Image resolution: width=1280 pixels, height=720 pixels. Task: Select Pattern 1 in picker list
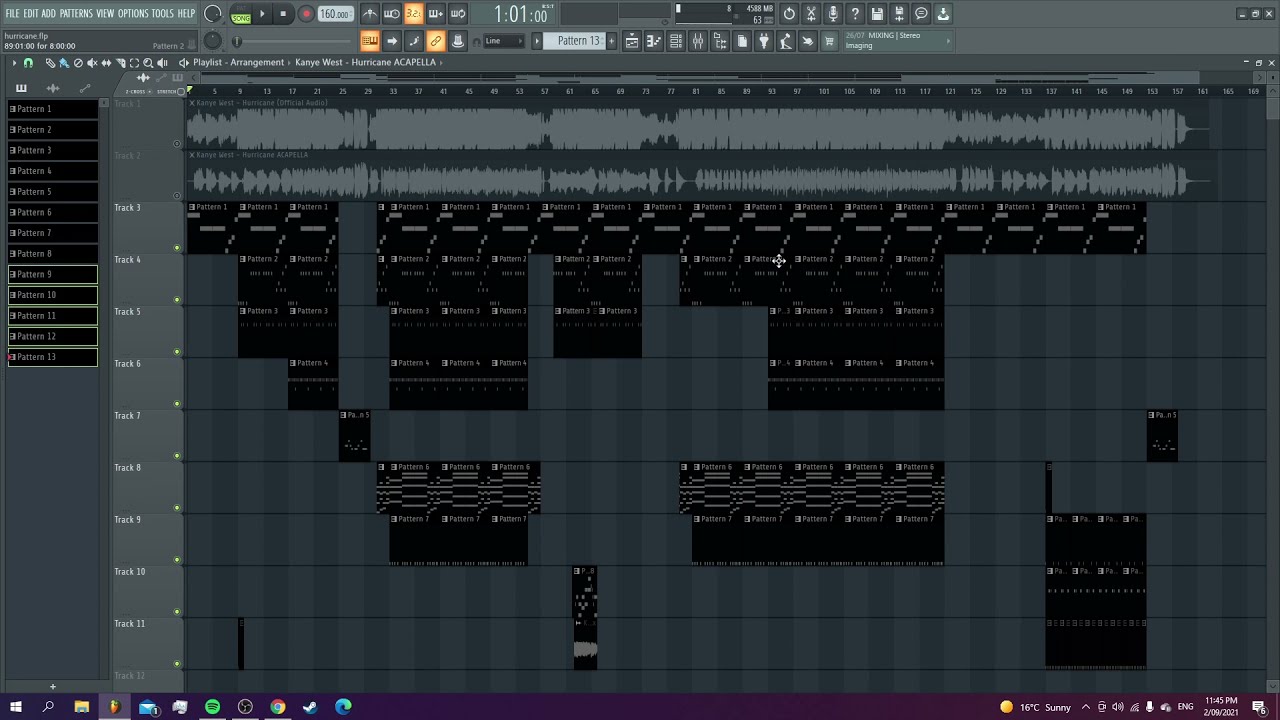[x=53, y=109]
